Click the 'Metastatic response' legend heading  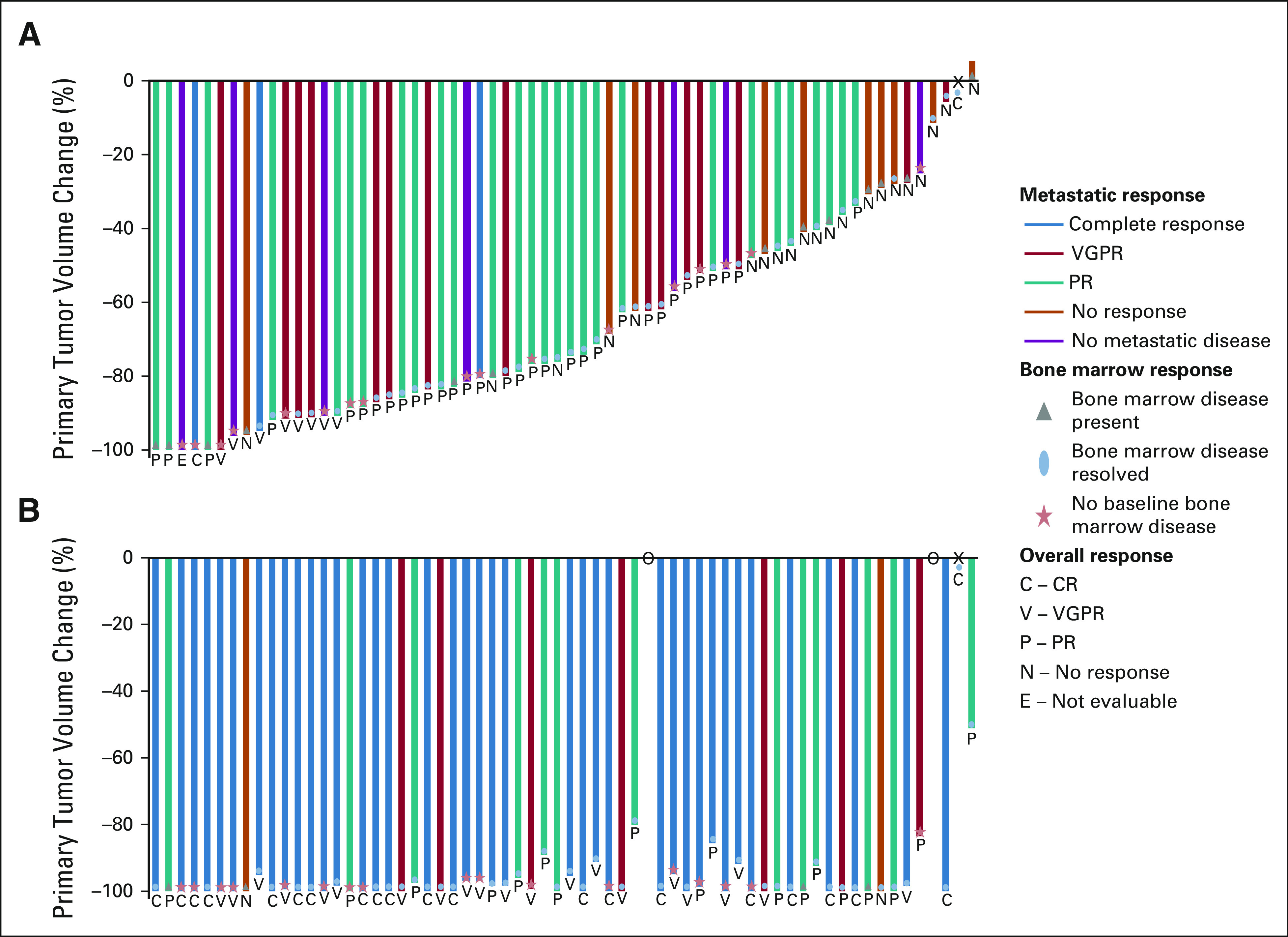(1112, 195)
